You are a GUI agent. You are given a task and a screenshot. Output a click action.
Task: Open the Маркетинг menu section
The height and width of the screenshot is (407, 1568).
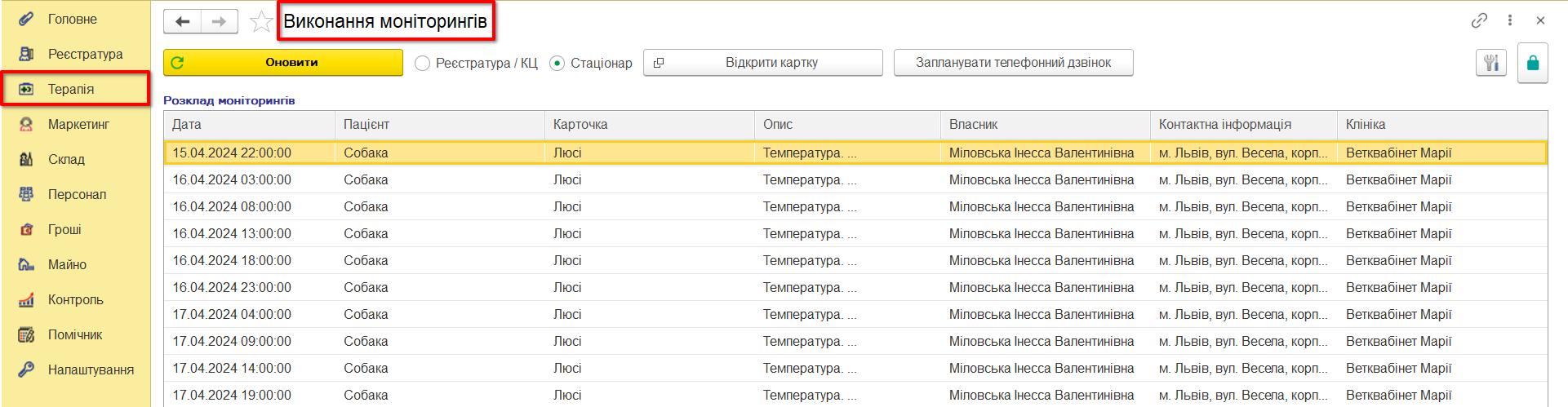(78, 124)
